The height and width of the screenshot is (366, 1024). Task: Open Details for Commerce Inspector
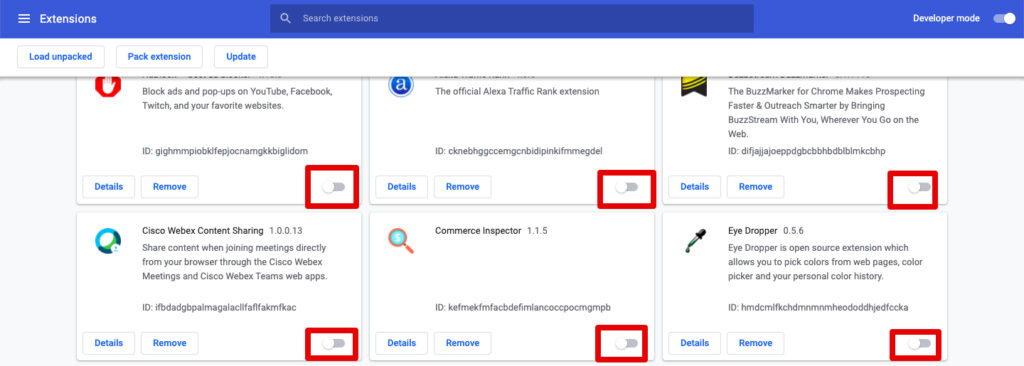click(x=402, y=342)
